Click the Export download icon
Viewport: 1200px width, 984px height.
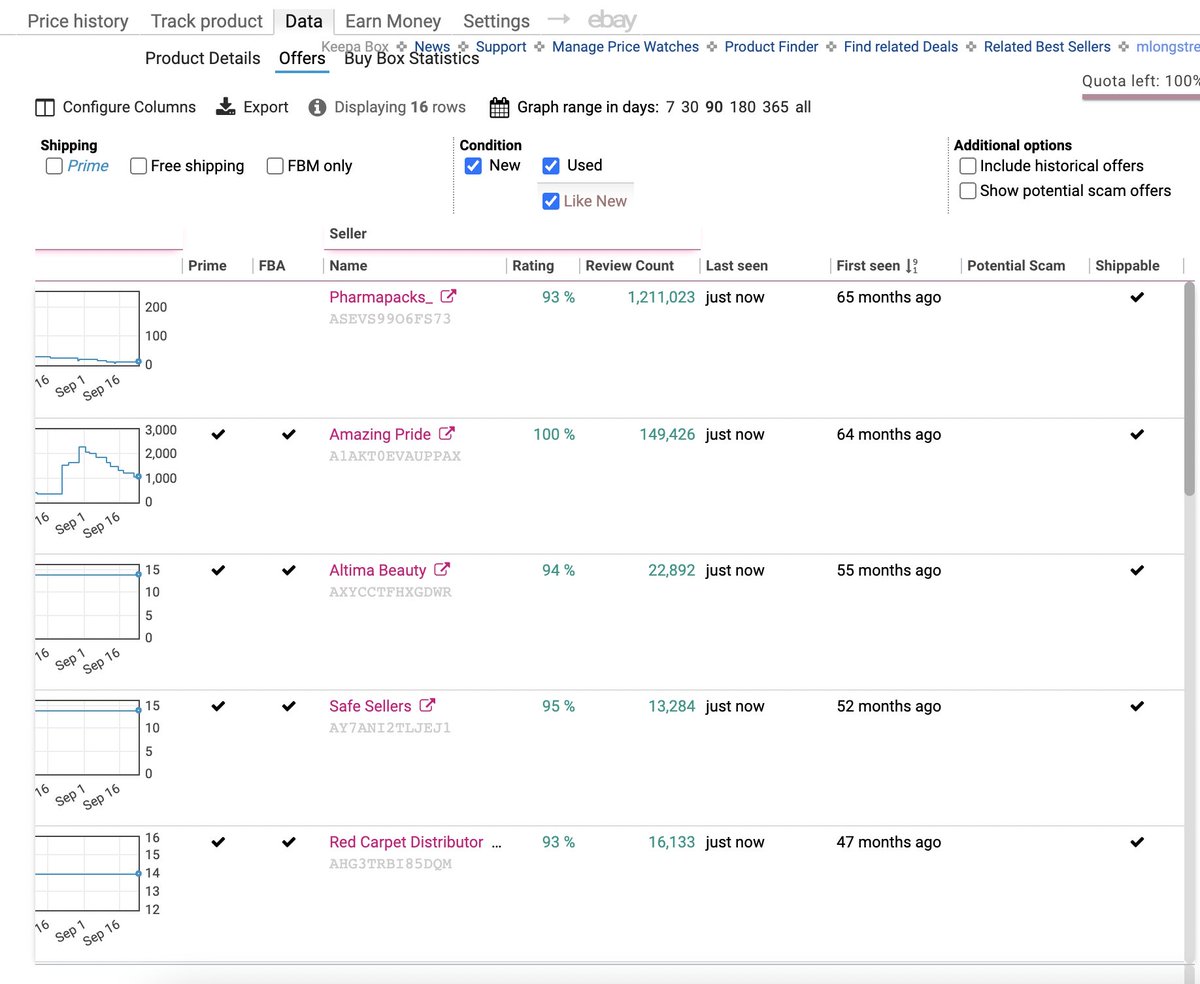226,107
